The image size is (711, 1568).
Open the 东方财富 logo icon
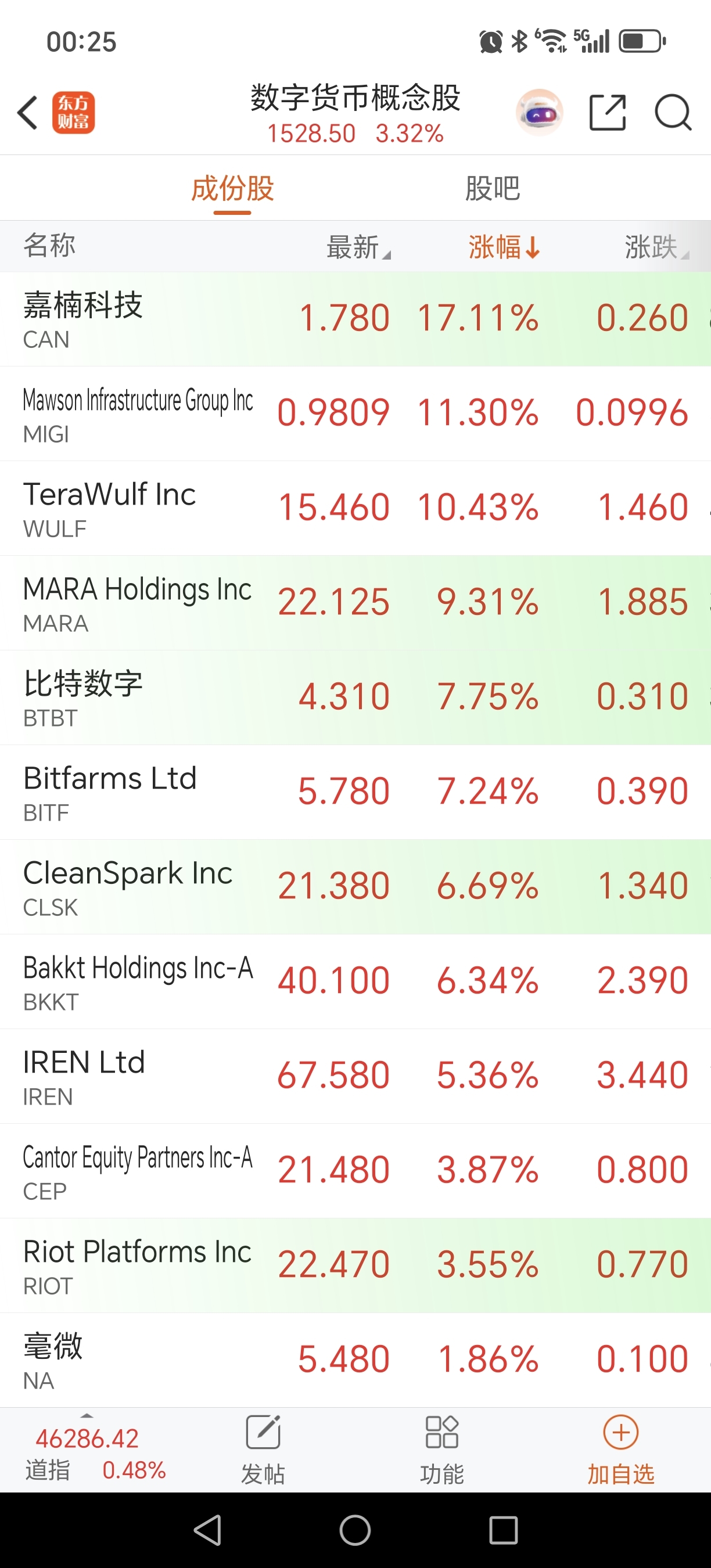tap(73, 113)
